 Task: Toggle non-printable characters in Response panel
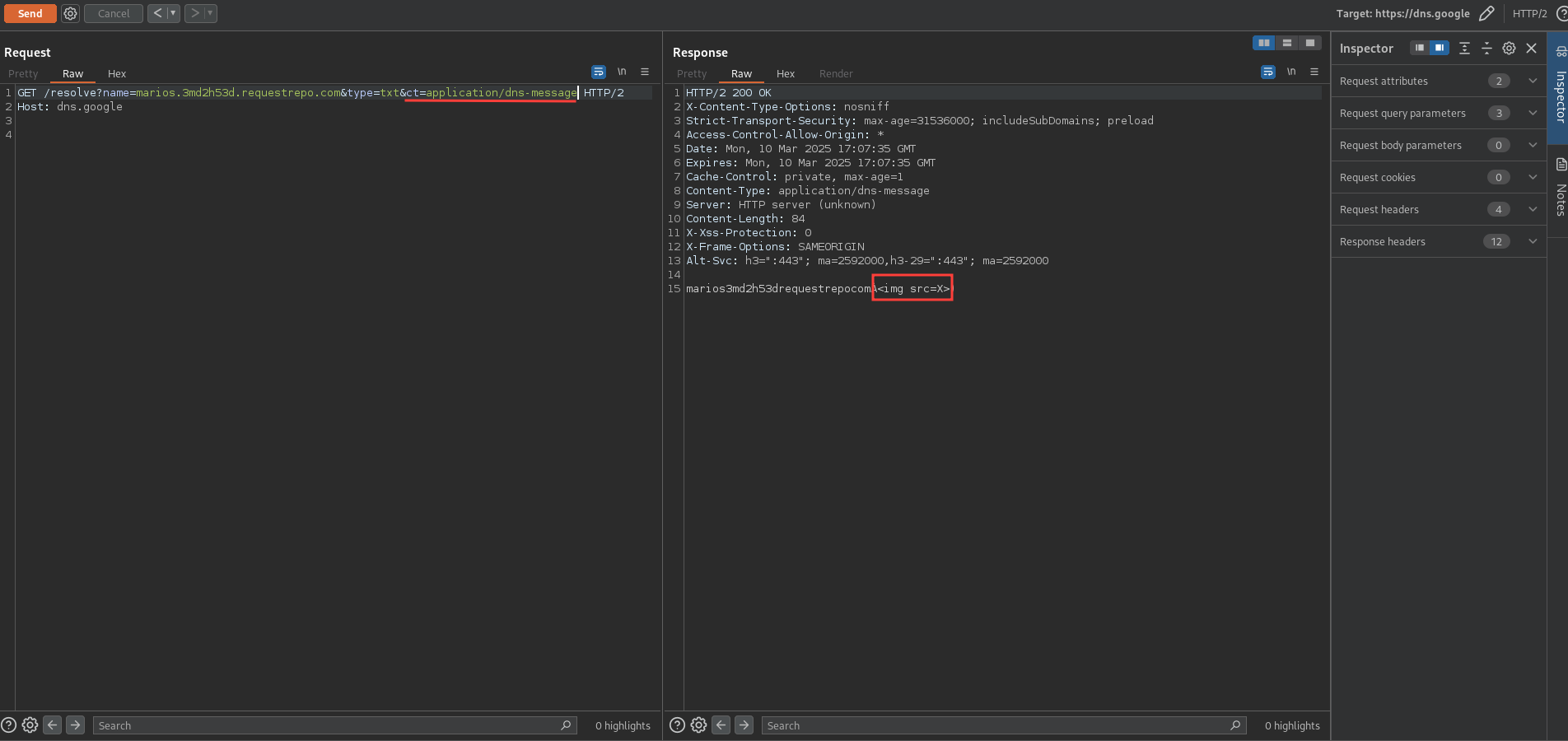tap(1291, 72)
